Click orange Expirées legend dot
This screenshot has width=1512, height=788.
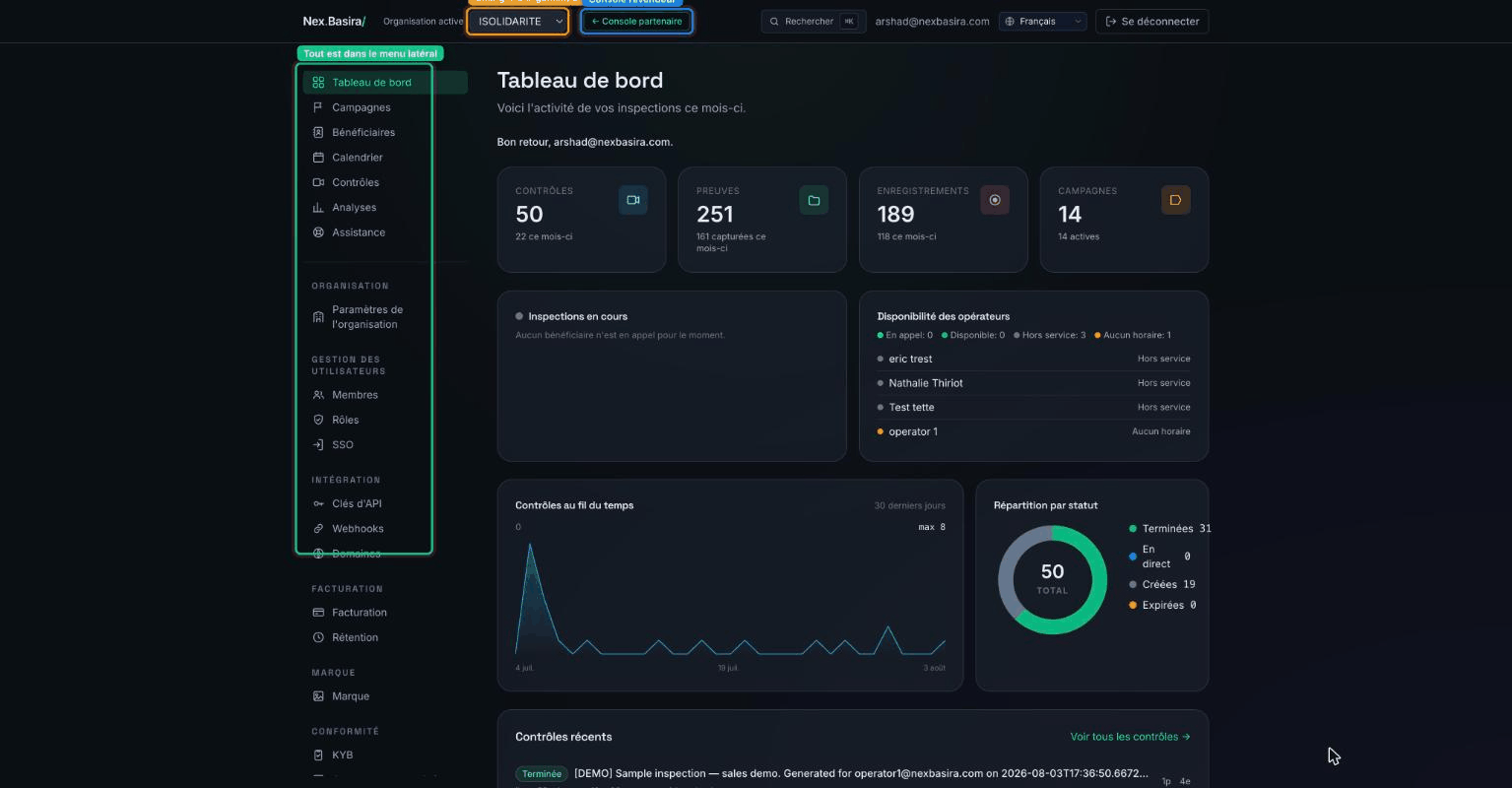click(x=1133, y=606)
